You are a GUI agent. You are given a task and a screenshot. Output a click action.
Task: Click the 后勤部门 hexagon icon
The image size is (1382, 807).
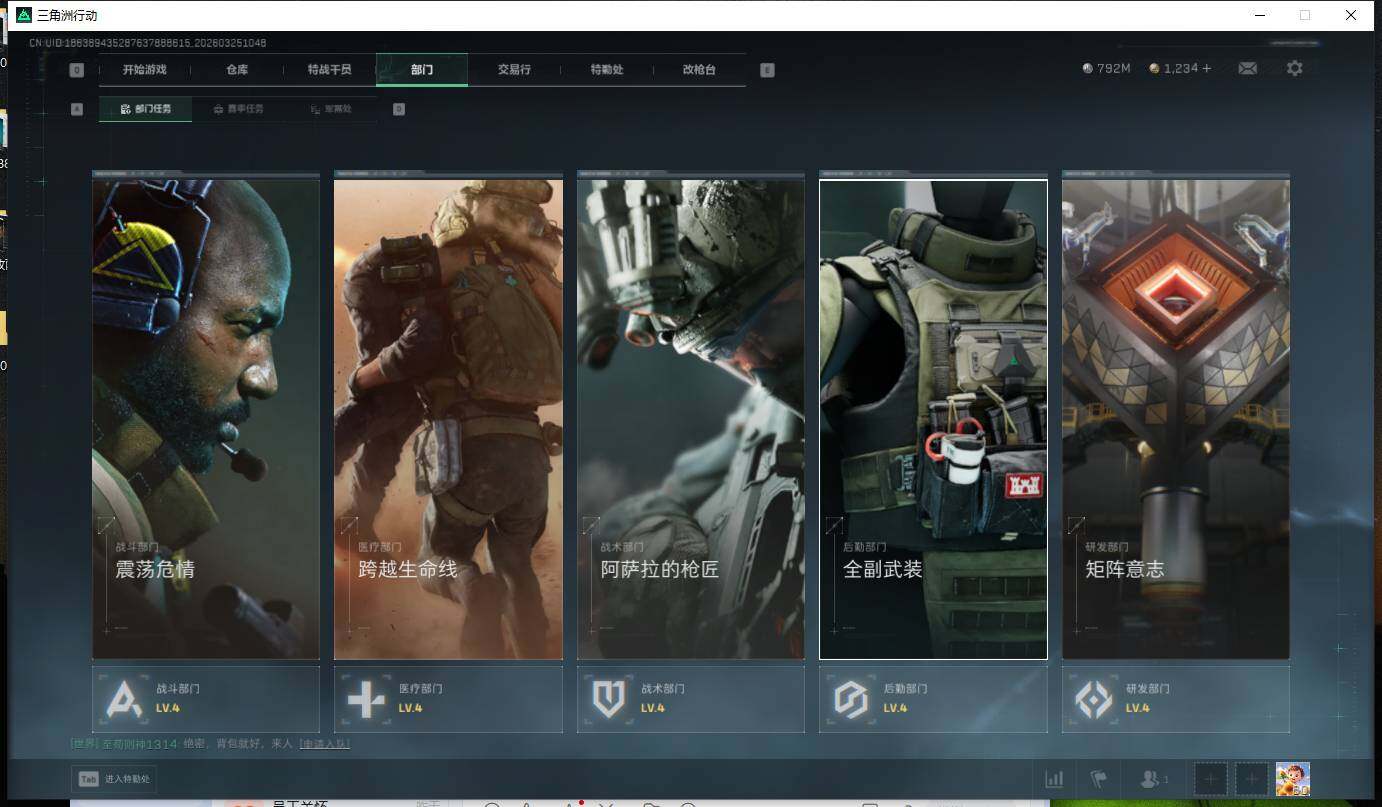coord(851,699)
